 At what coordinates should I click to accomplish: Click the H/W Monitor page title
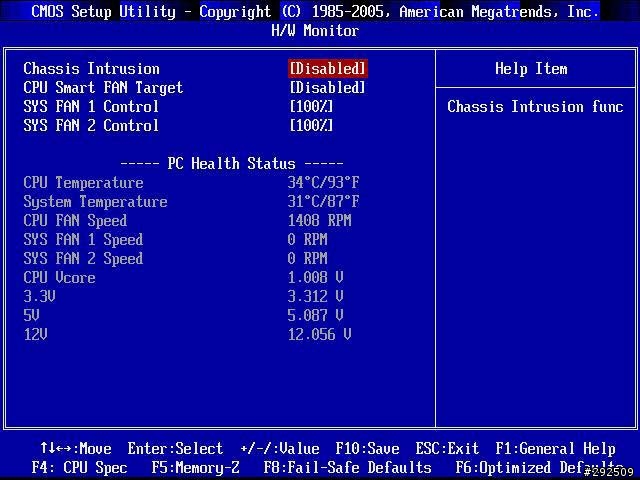pyautogui.click(x=315, y=31)
